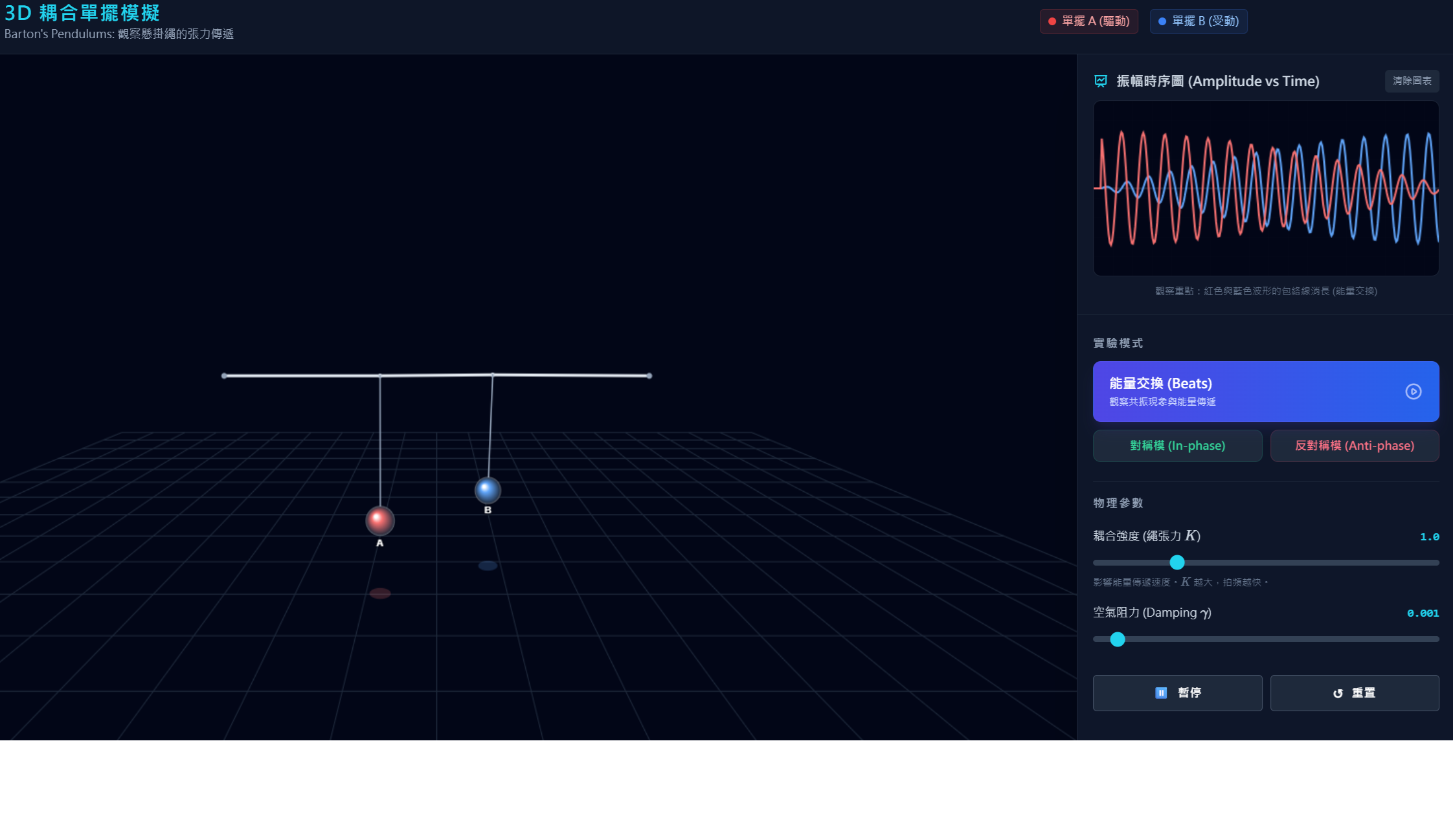This screenshot has height=840, width=1453.
Task: Click the blue pause icon
Action: click(1161, 693)
